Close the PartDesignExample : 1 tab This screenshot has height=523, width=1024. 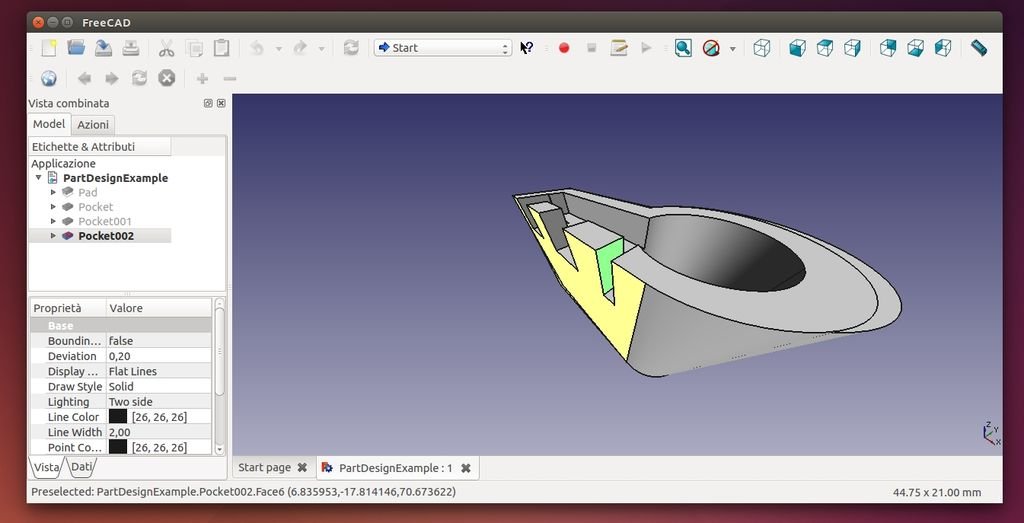(466, 468)
